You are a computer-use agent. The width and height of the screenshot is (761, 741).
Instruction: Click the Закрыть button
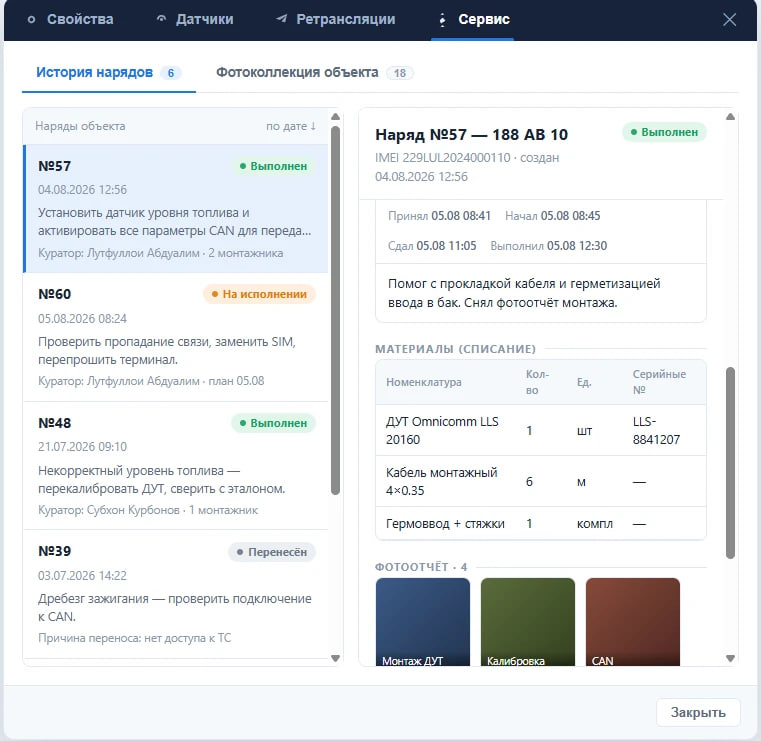698,712
